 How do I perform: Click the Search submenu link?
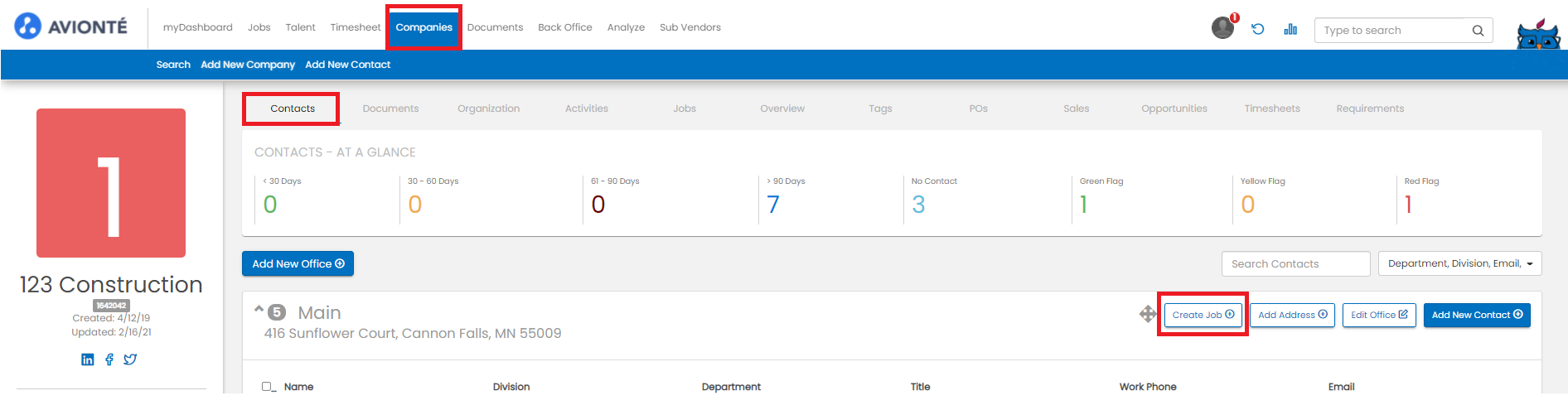point(173,65)
